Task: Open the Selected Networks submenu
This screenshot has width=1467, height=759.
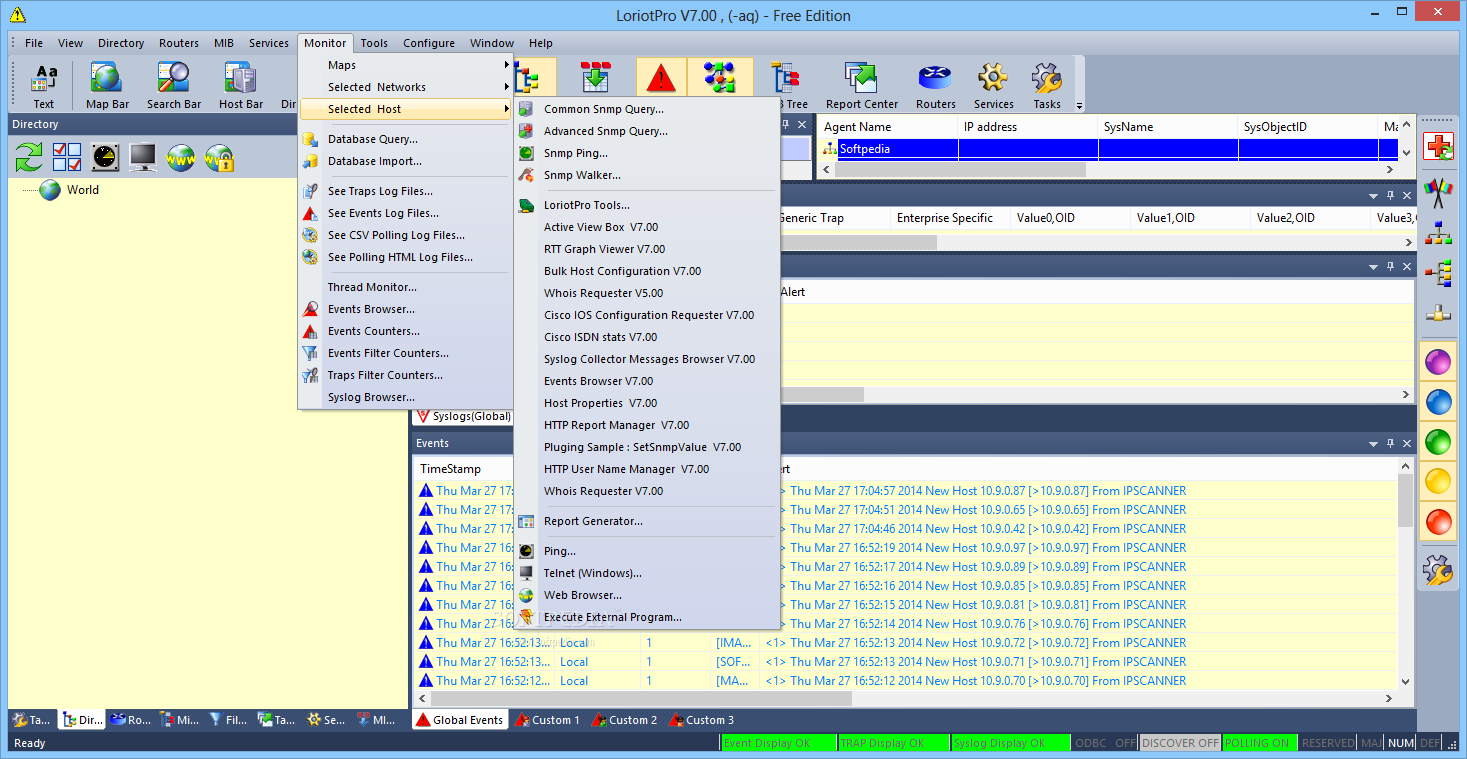Action: pos(405,87)
